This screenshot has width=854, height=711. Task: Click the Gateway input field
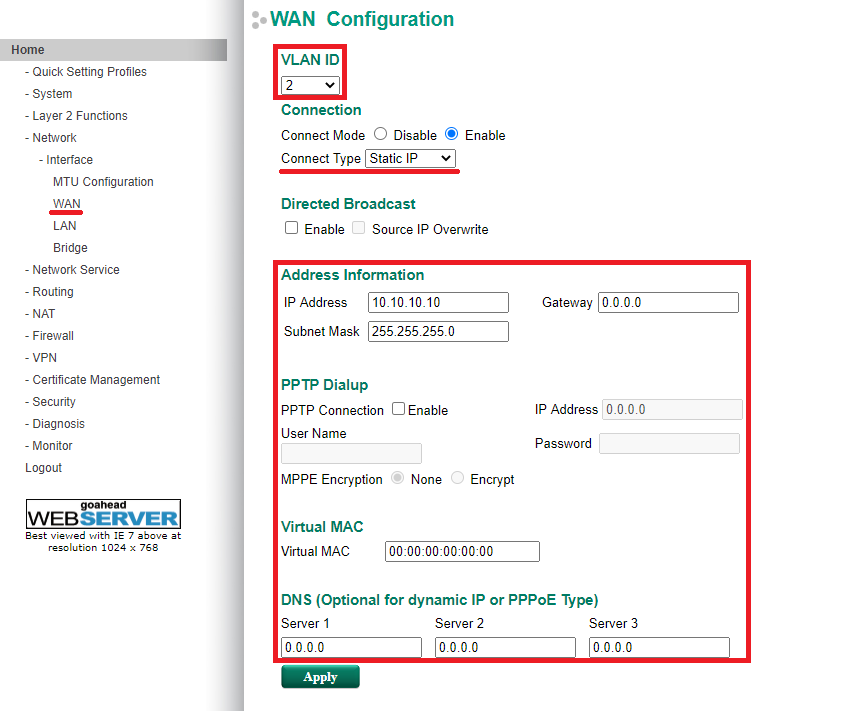pos(668,302)
